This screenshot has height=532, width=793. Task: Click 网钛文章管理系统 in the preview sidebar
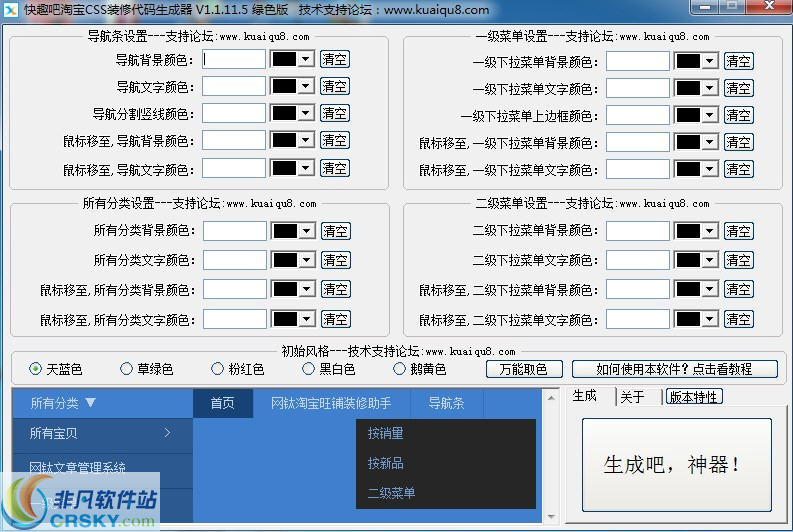point(77,467)
